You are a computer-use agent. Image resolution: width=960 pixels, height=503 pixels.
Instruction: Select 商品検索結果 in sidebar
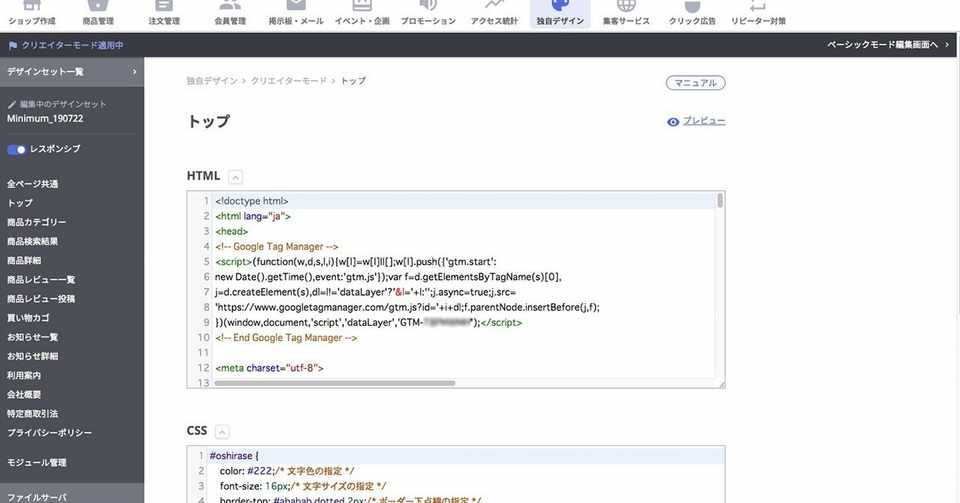pos(32,241)
